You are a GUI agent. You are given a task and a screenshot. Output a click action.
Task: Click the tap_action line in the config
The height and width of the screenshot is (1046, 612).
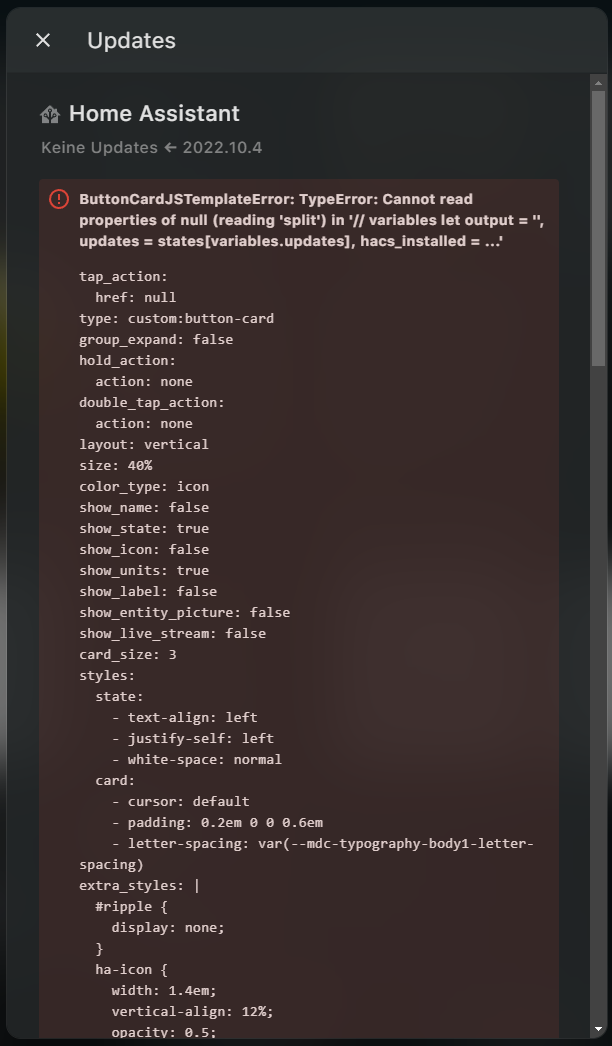point(122,276)
